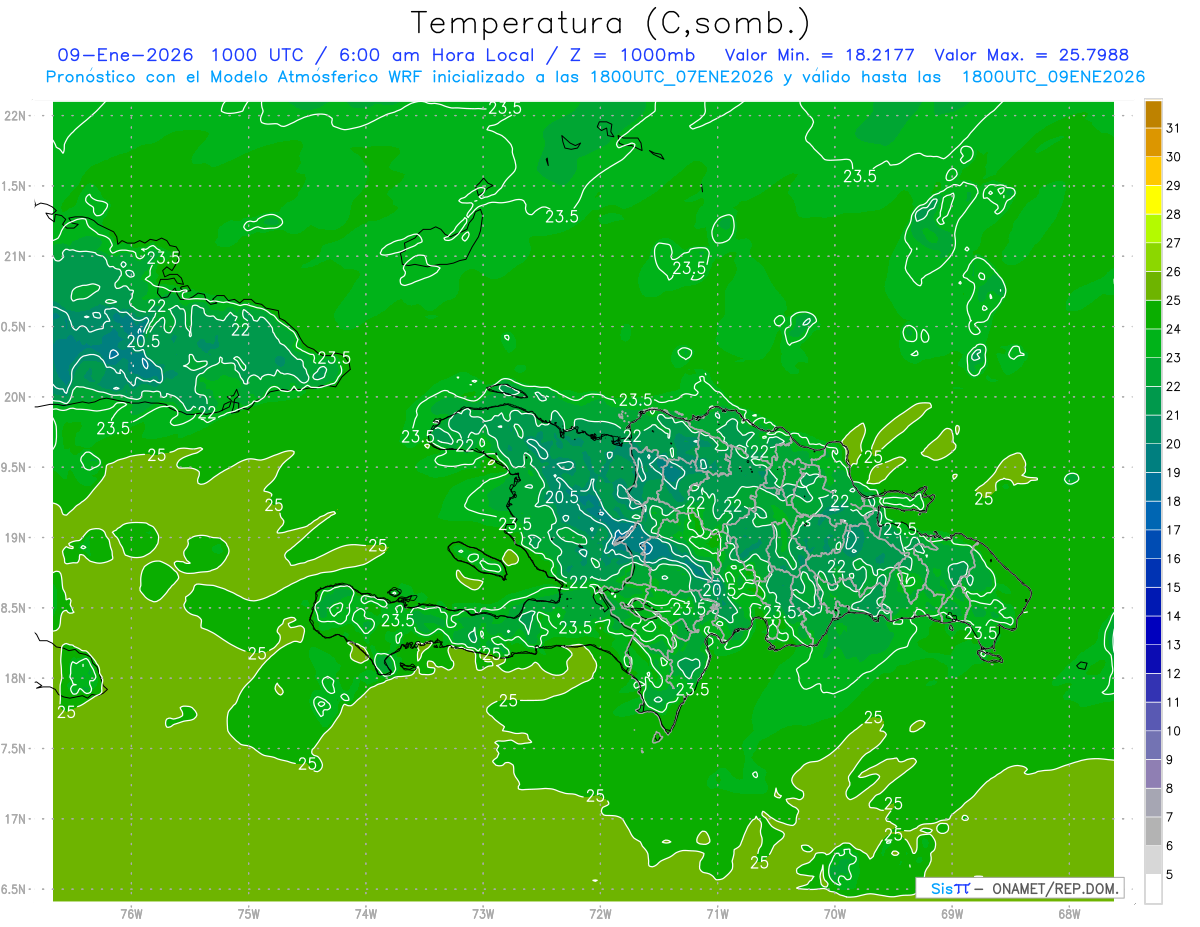
Task: Click the 20N latitude axis label
Action: [16, 397]
